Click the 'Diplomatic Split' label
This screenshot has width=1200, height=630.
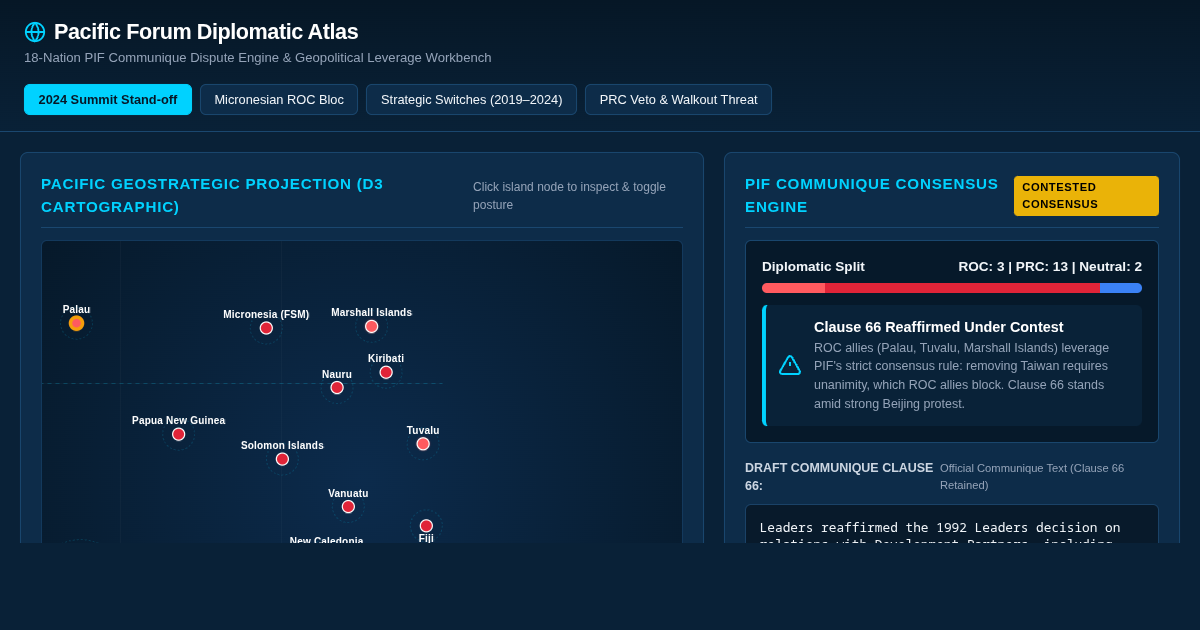(x=813, y=266)
